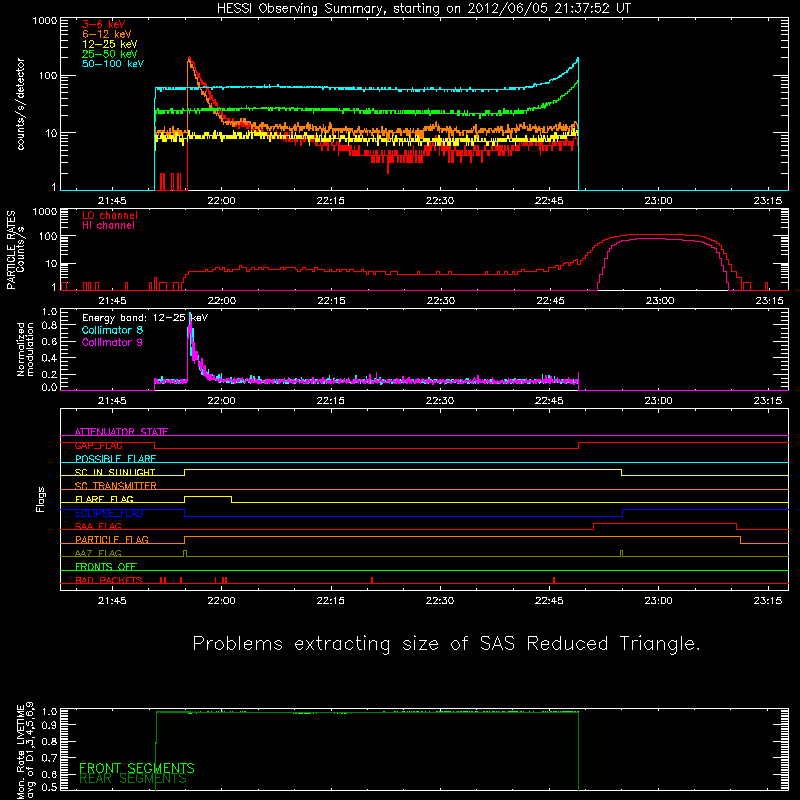This screenshot has width=800, height=800.
Task: Click the 0.9 tick on the livetime axis
Action: 49,724
